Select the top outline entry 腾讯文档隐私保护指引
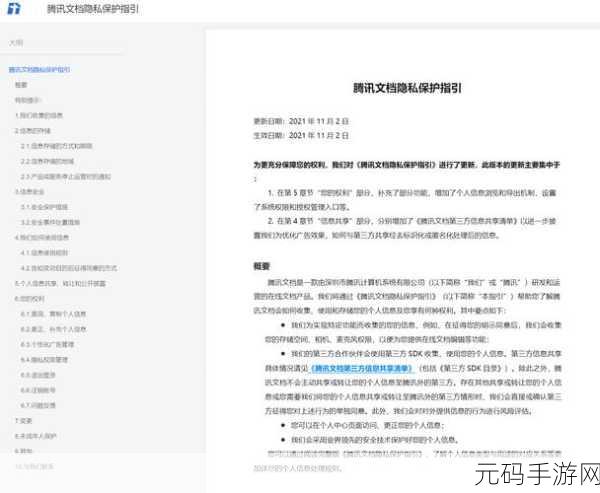This screenshot has width=600, height=493. point(39,70)
